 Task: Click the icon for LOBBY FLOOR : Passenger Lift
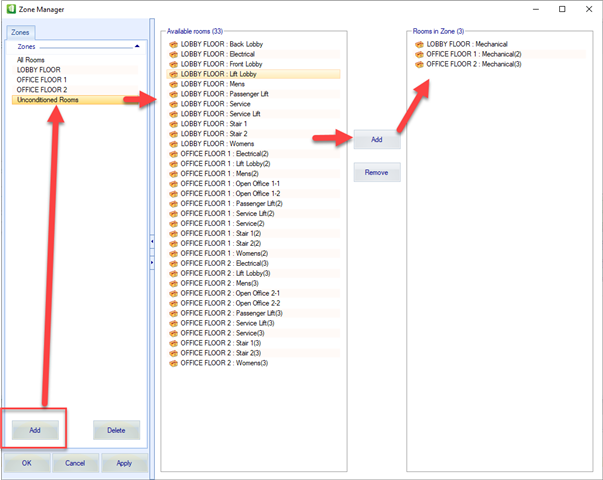[173, 94]
